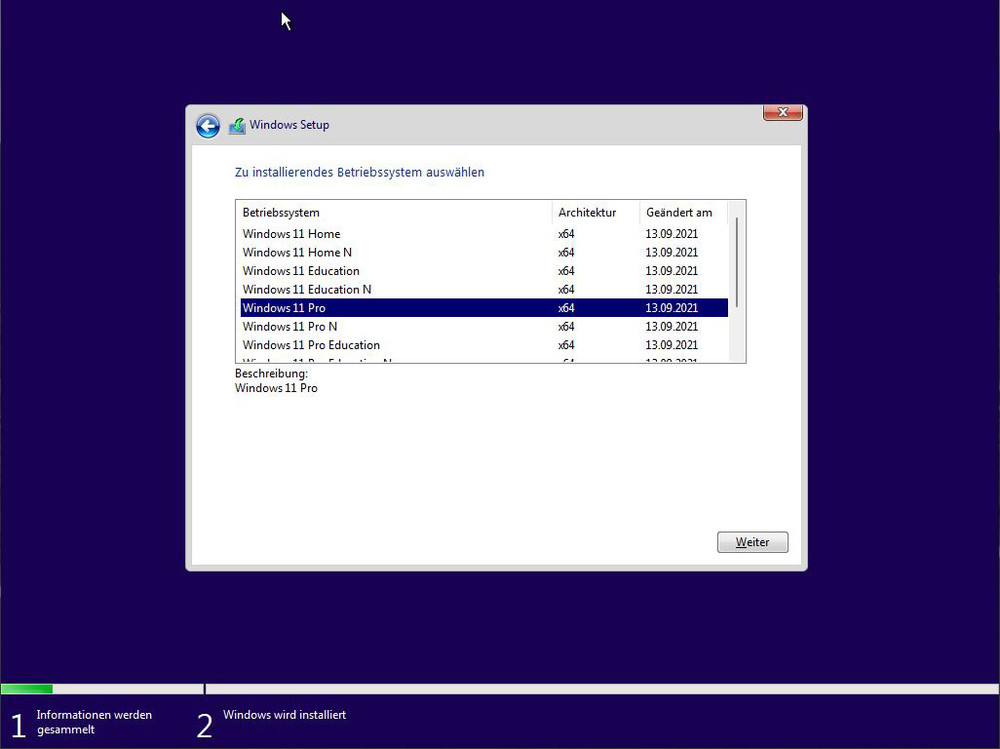Click the setup progress bar at bottom
Screen dimensions: 1000x749
click(x=500, y=689)
